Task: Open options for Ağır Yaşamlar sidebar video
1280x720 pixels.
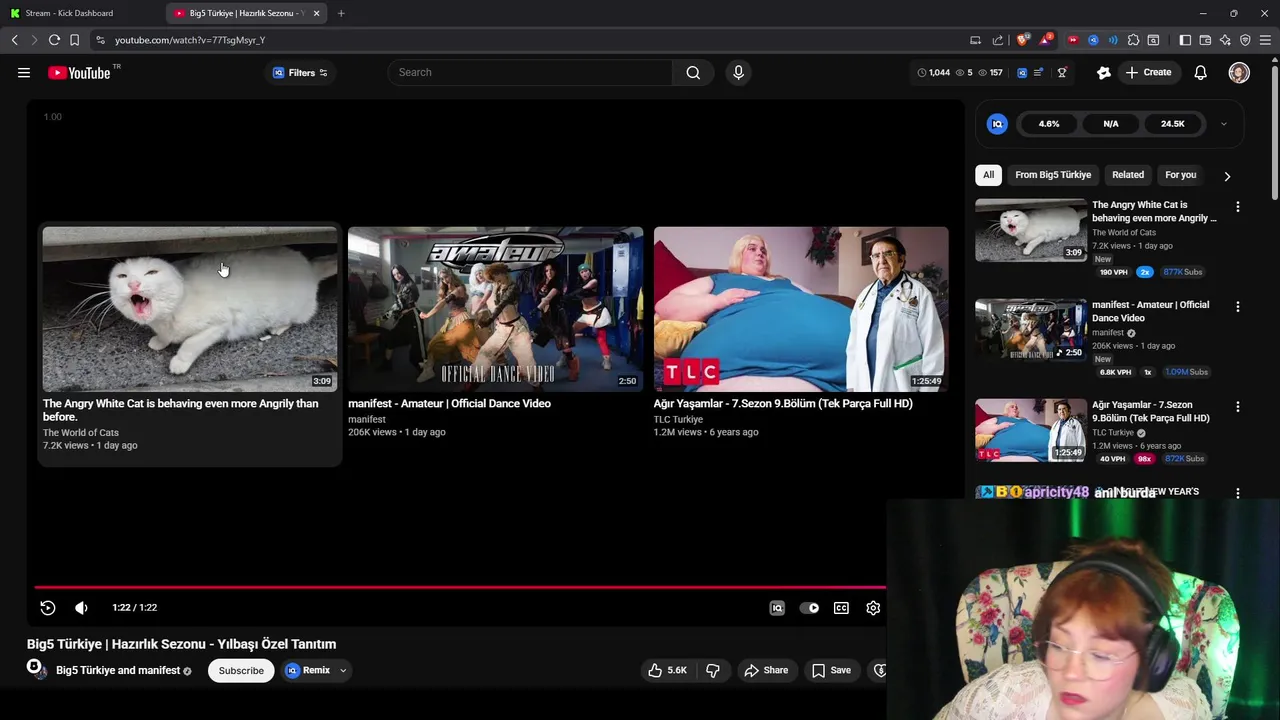Action: [1238, 406]
